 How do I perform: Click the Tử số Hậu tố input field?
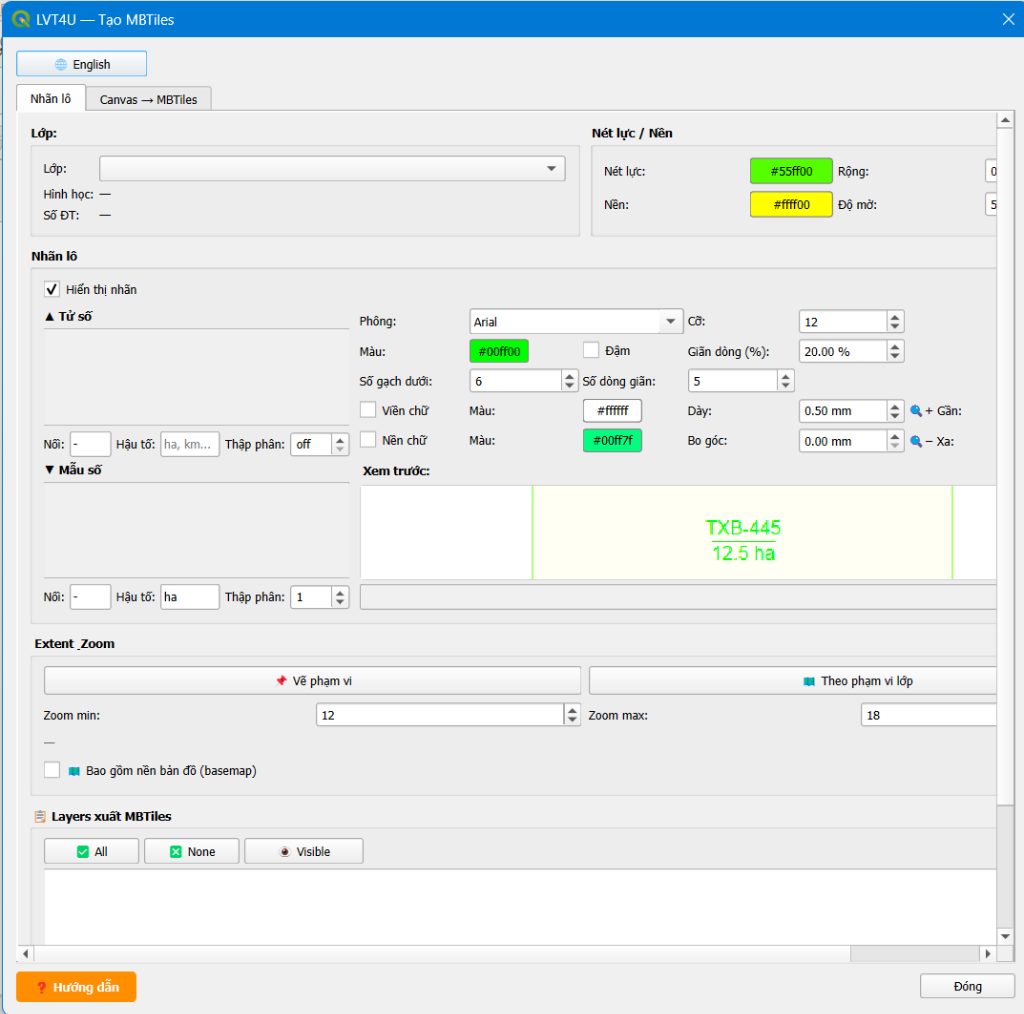tap(189, 444)
